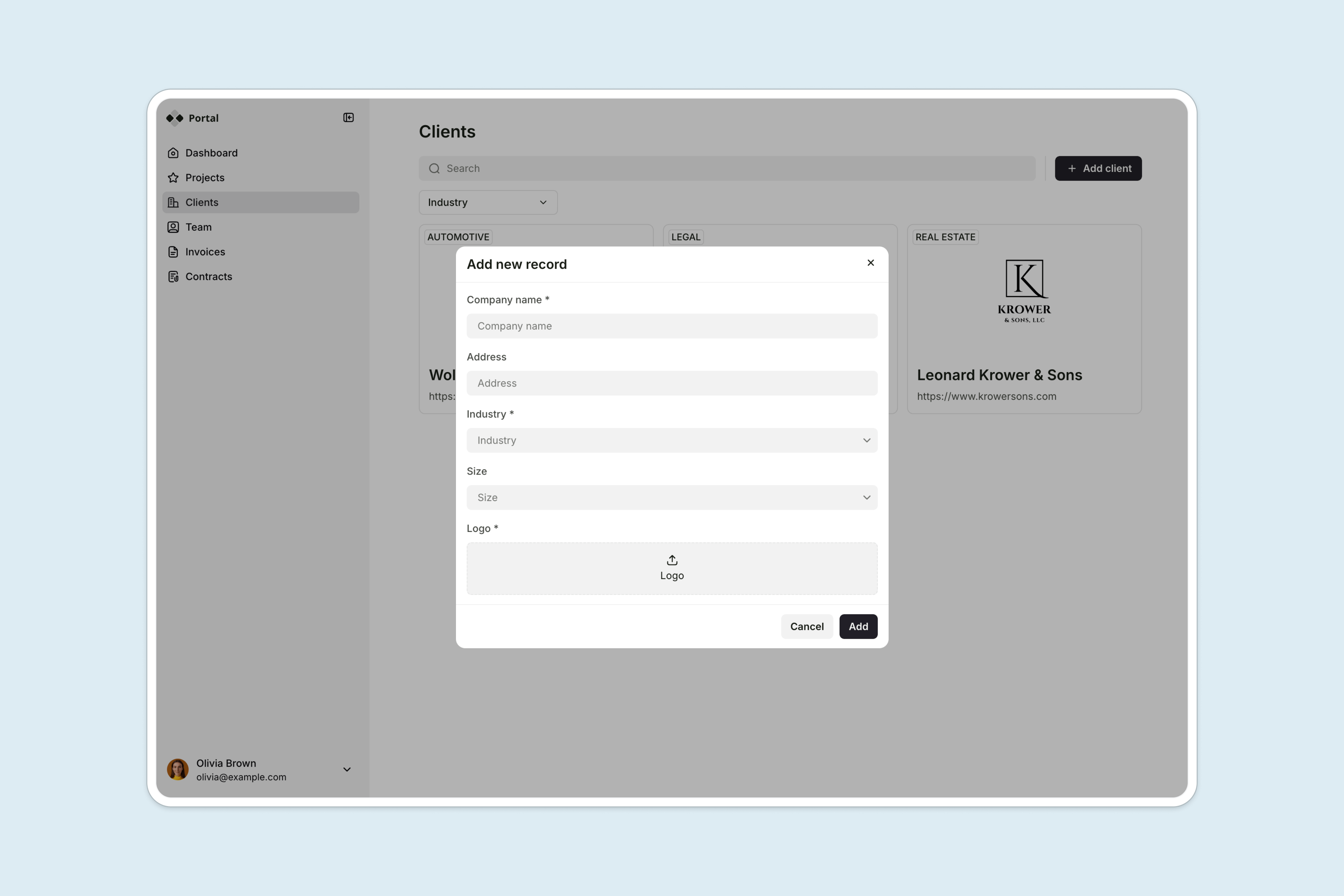The height and width of the screenshot is (896, 1344).
Task: Collapse the sidebar with the panel icon
Action: point(348,118)
